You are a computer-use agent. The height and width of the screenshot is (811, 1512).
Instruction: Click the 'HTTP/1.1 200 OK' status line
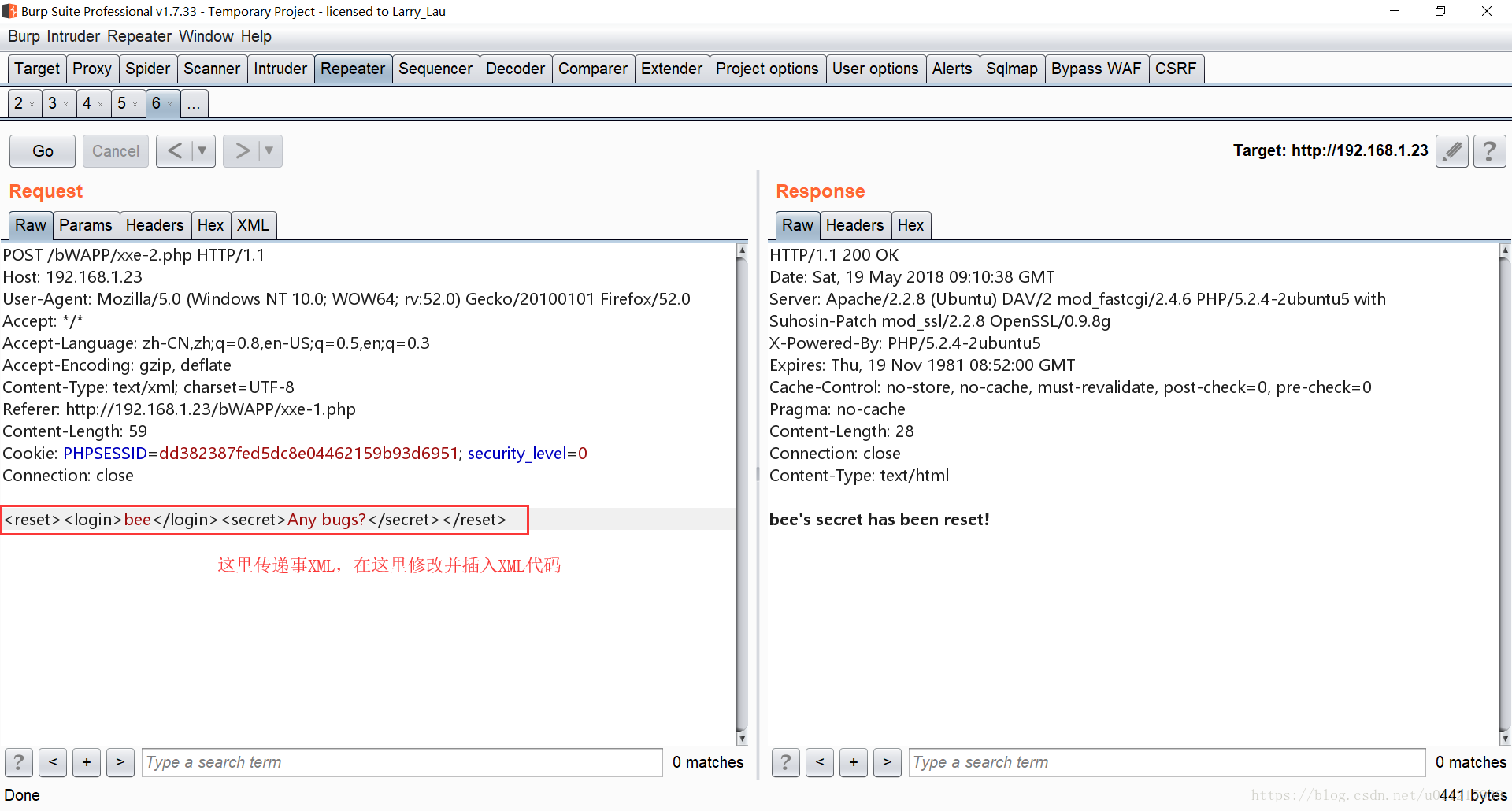tap(834, 255)
